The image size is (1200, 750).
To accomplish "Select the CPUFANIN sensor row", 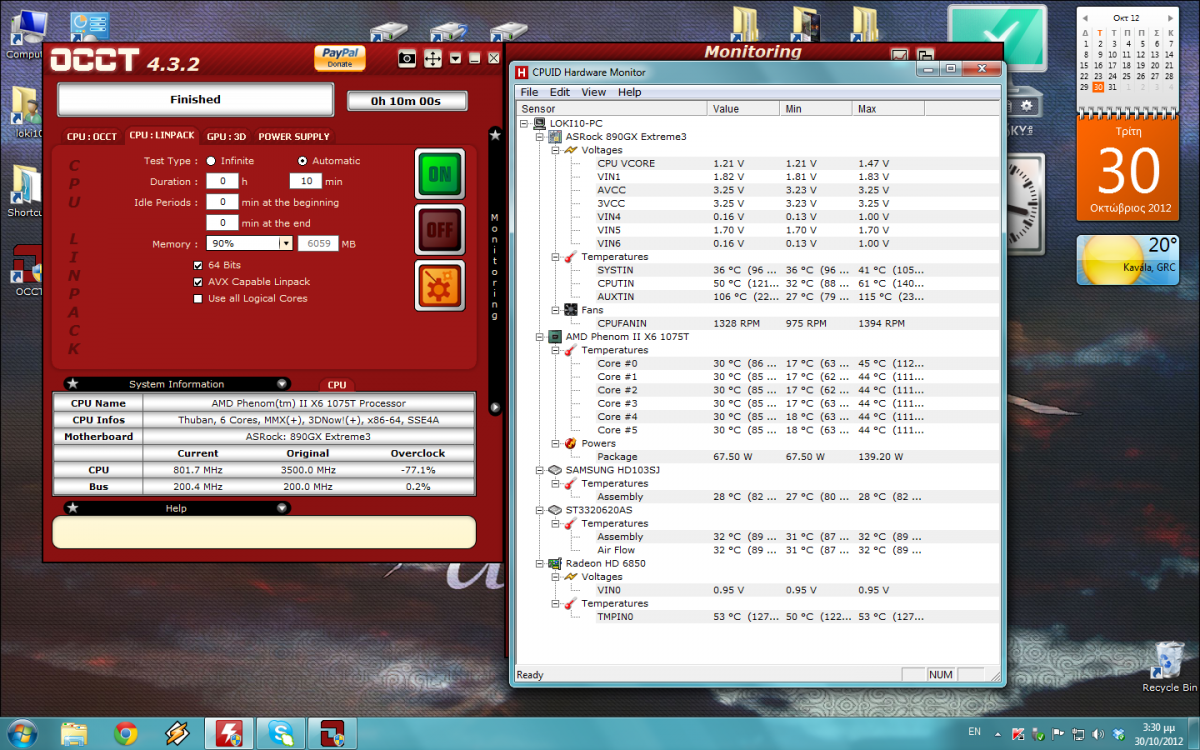I will [x=757, y=323].
